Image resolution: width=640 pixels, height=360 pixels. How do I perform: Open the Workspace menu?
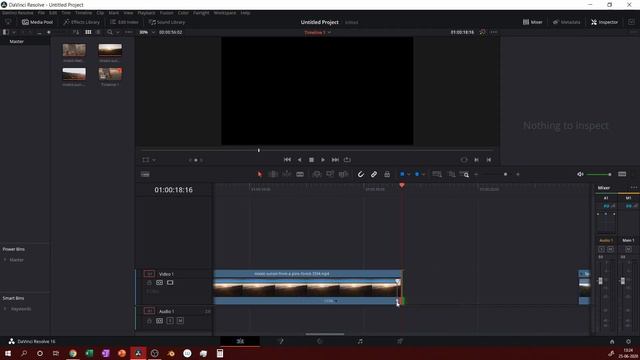click(225, 13)
